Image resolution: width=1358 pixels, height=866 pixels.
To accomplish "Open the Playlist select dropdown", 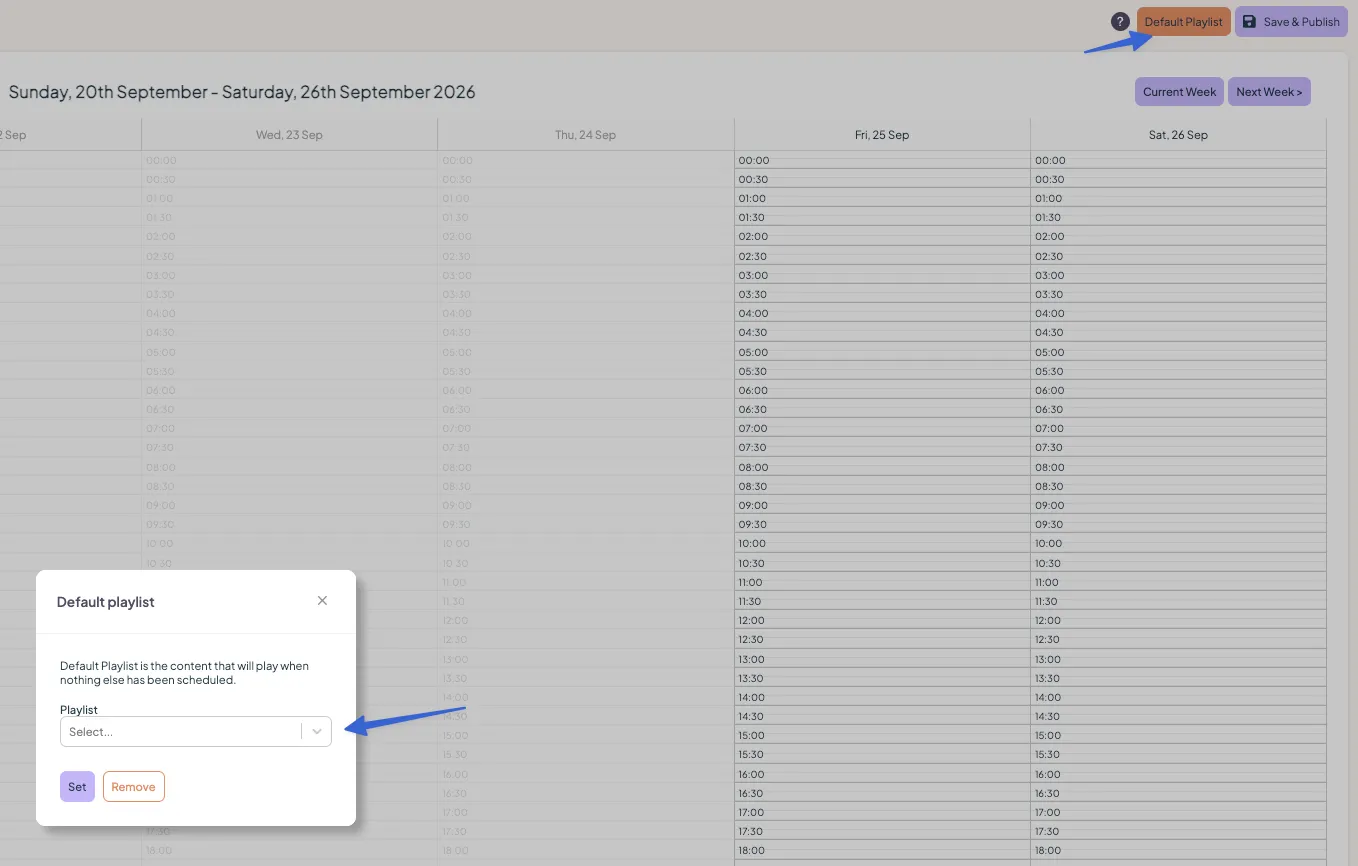I will click(196, 732).
